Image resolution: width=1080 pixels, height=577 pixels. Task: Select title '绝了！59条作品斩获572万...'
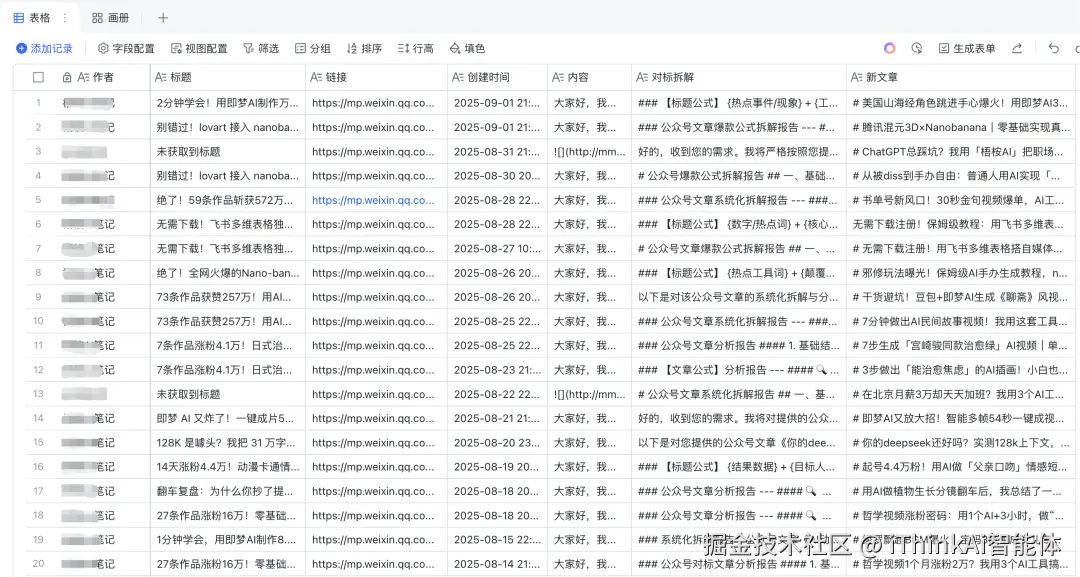tap(227, 200)
